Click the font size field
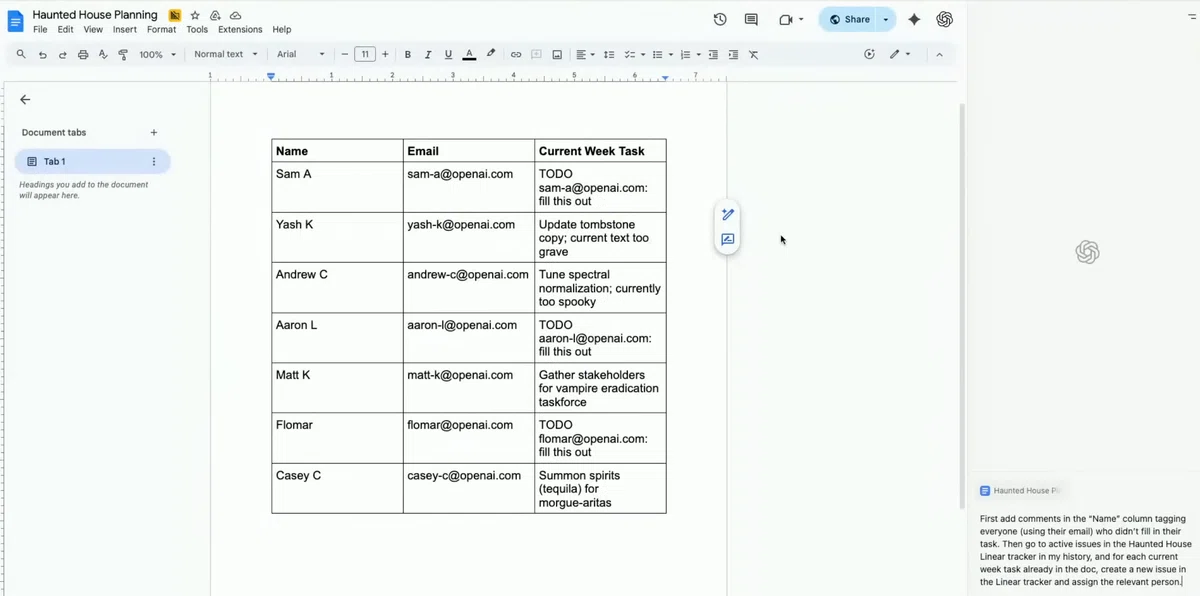Image resolution: width=1200 pixels, height=596 pixels. [365, 55]
